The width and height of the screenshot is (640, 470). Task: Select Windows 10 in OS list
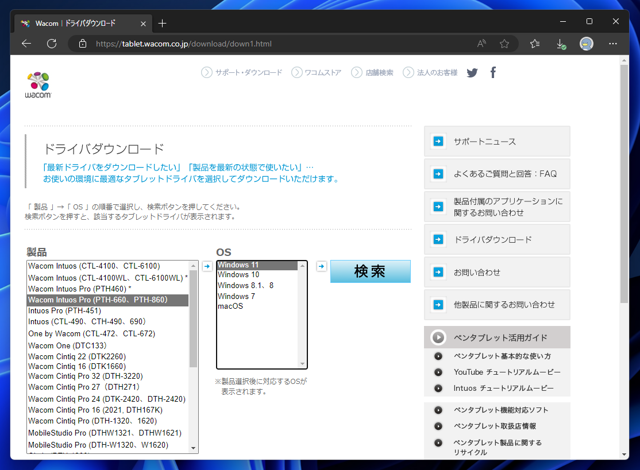(257, 275)
